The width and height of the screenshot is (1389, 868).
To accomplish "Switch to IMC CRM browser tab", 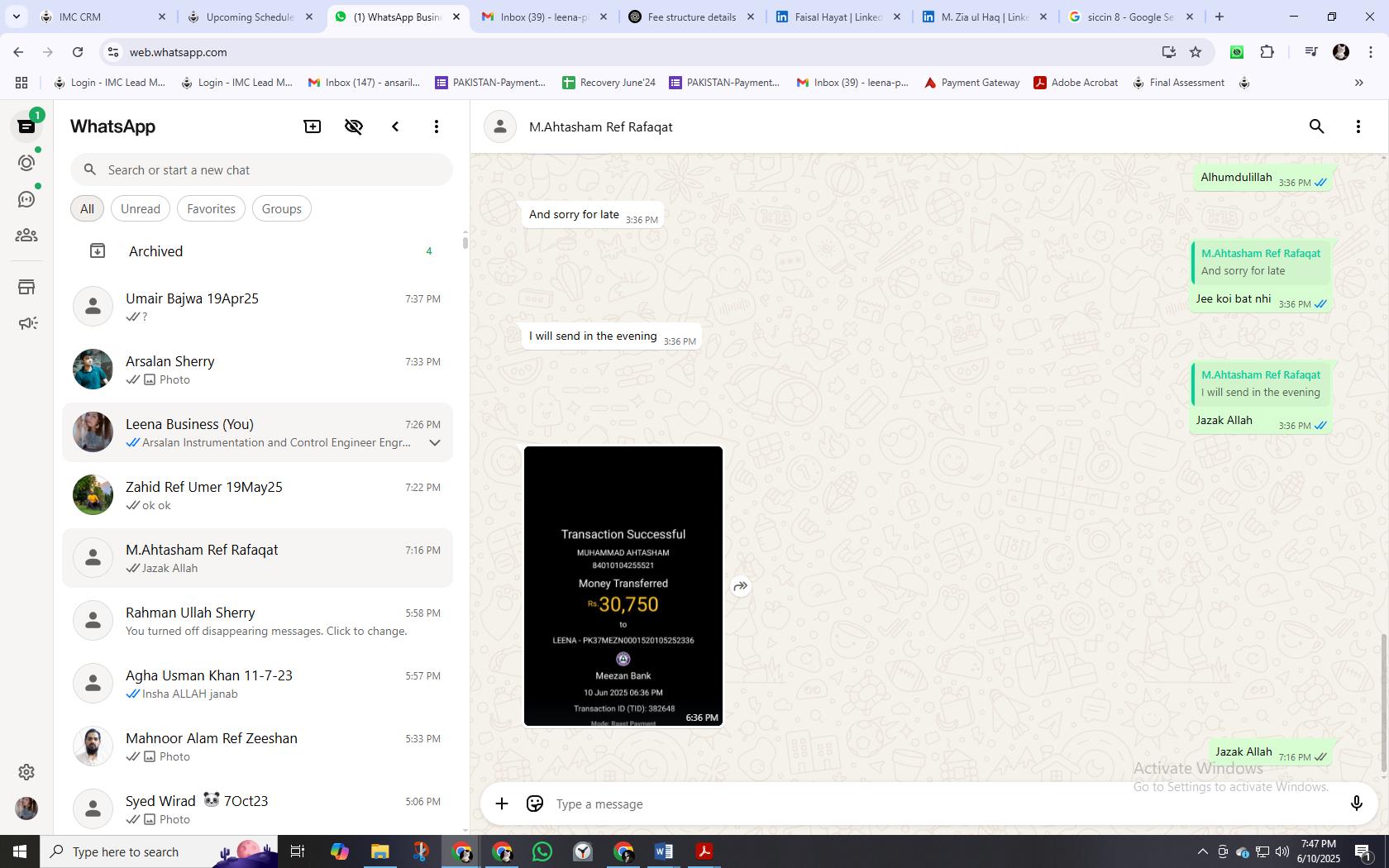I will pyautogui.click(x=101, y=17).
